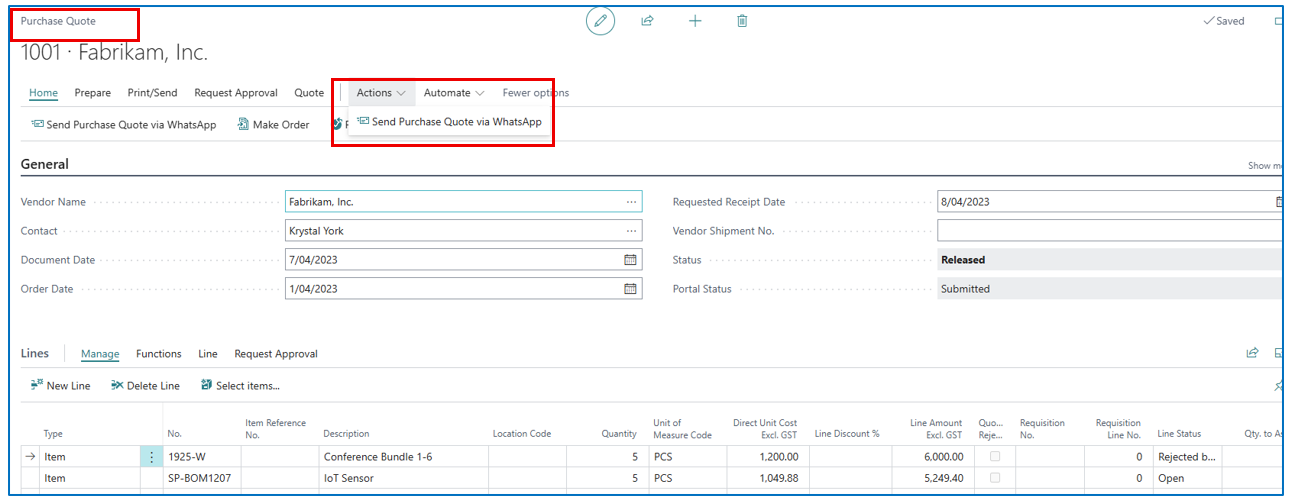1294x500 pixels.
Task: Open row options for item 1925-W
Action: (x=152, y=457)
